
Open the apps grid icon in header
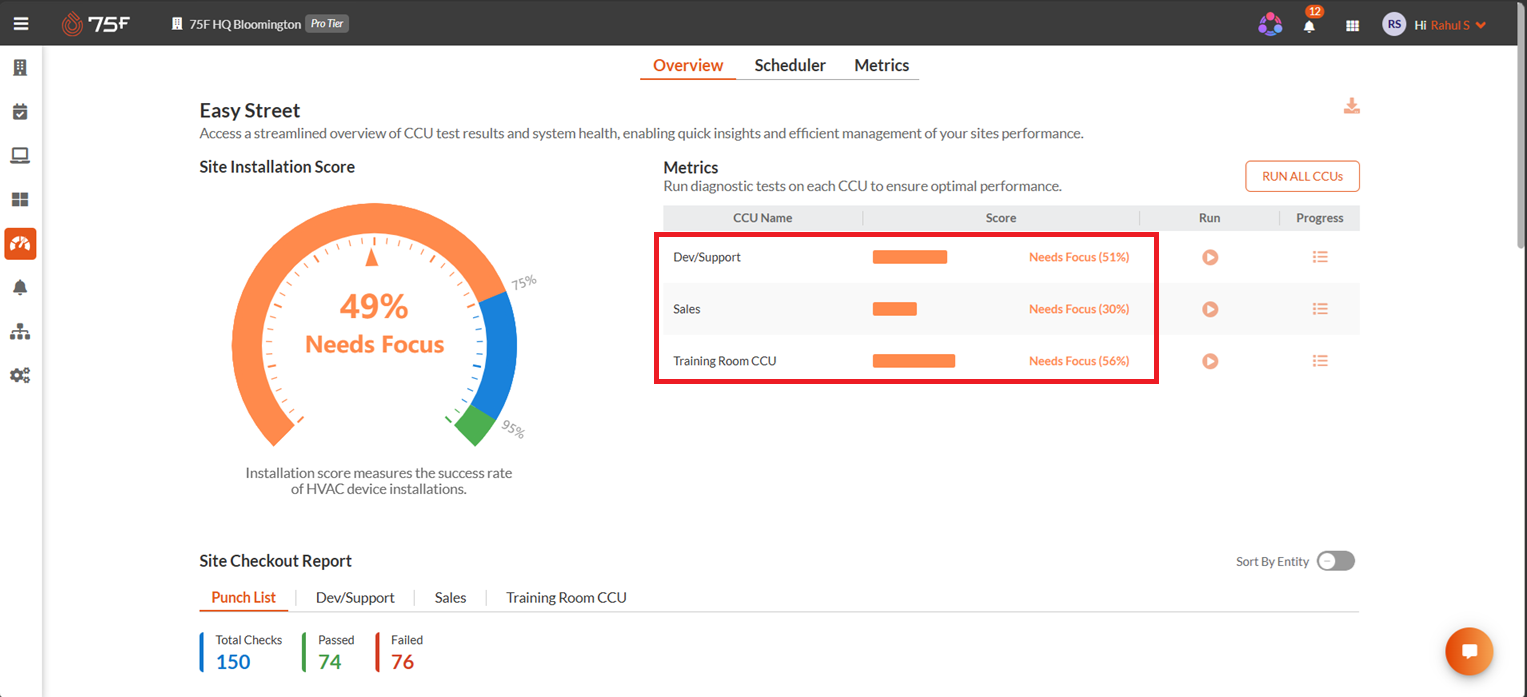click(x=1352, y=25)
